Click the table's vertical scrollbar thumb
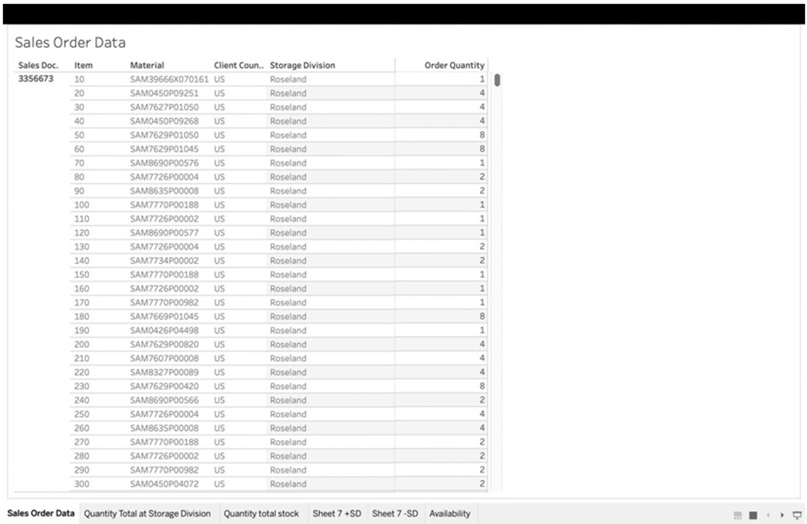 [497, 80]
